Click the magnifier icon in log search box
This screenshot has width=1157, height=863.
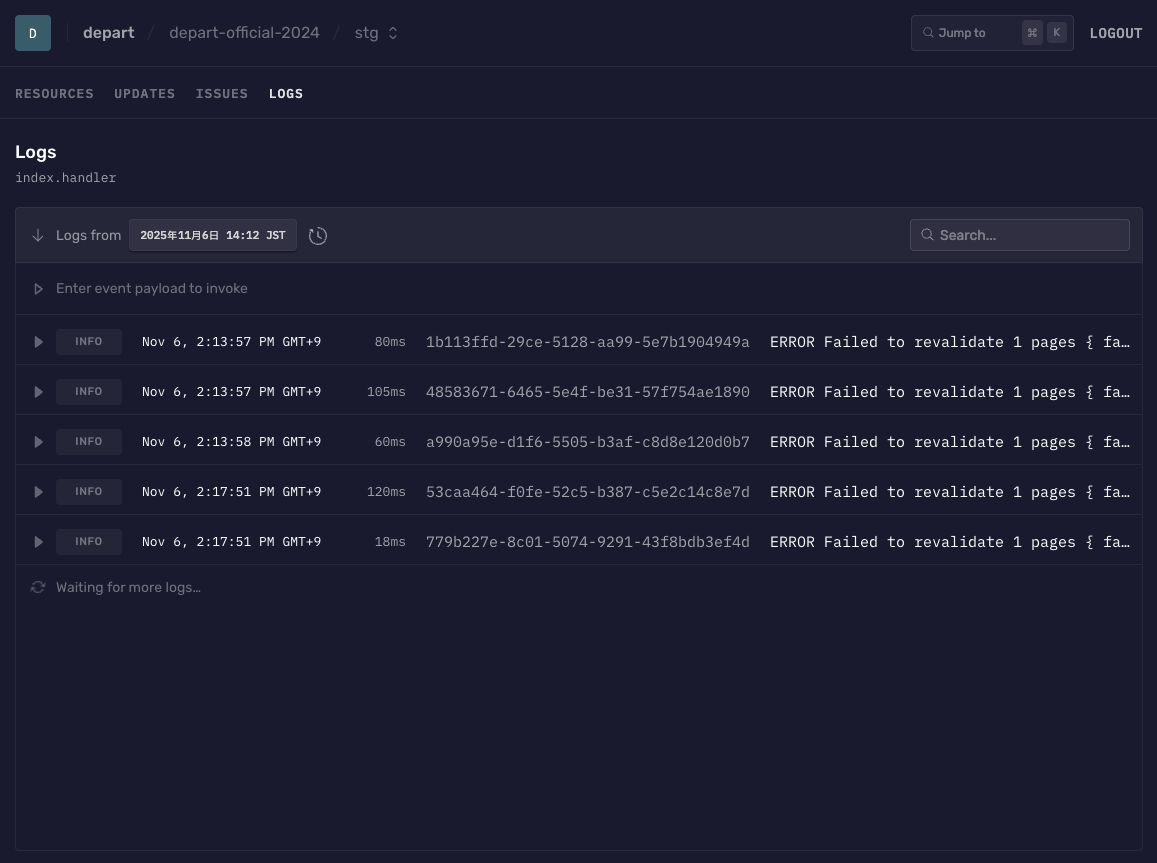click(x=927, y=235)
